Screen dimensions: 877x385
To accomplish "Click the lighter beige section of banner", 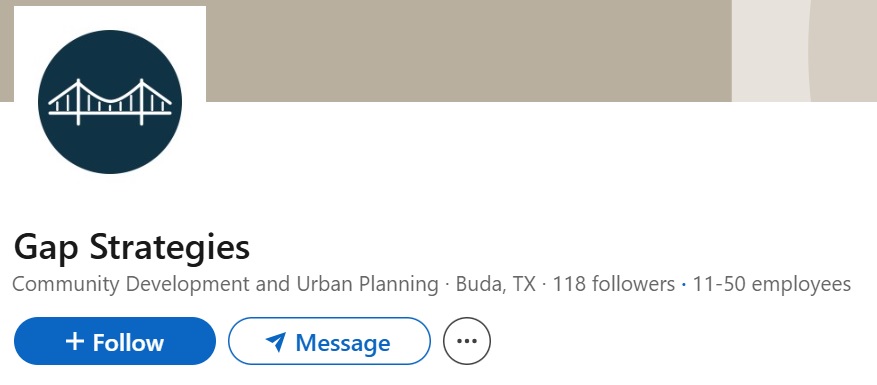I will click(x=804, y=50).
